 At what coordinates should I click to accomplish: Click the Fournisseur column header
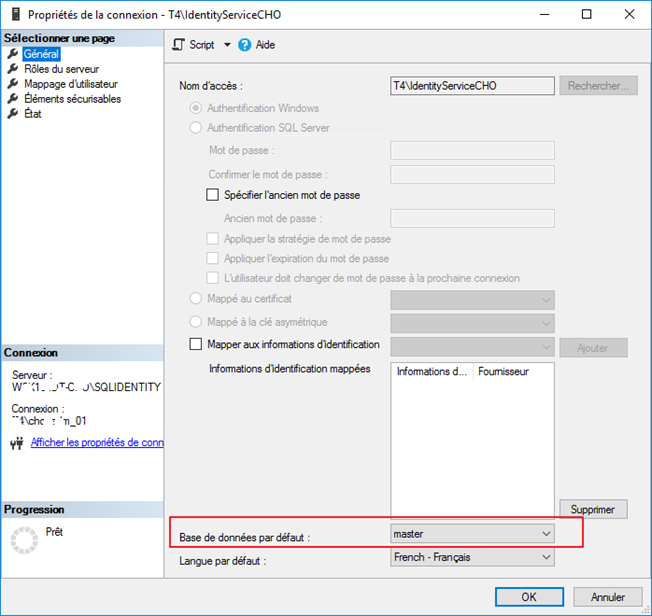(504, 372)
